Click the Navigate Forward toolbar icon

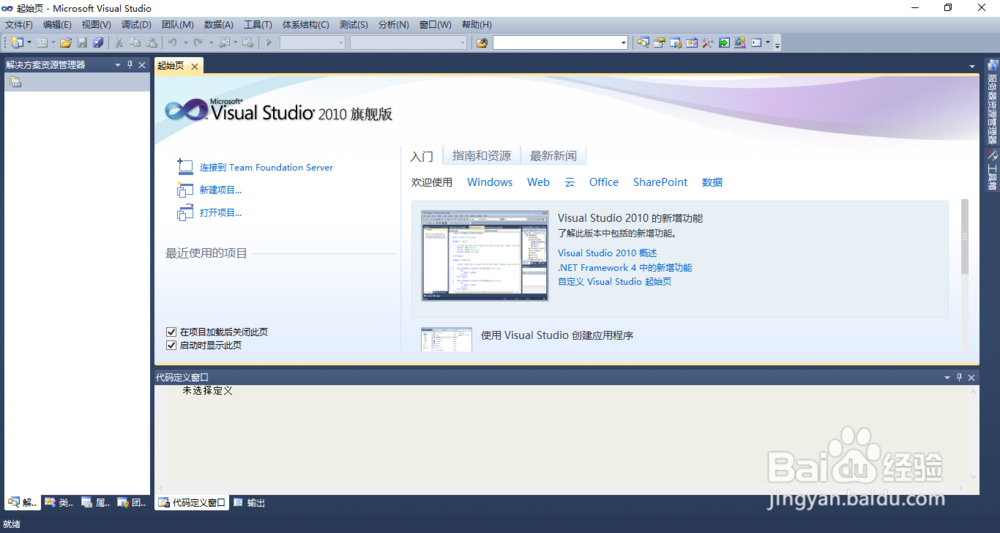point(247,43)
